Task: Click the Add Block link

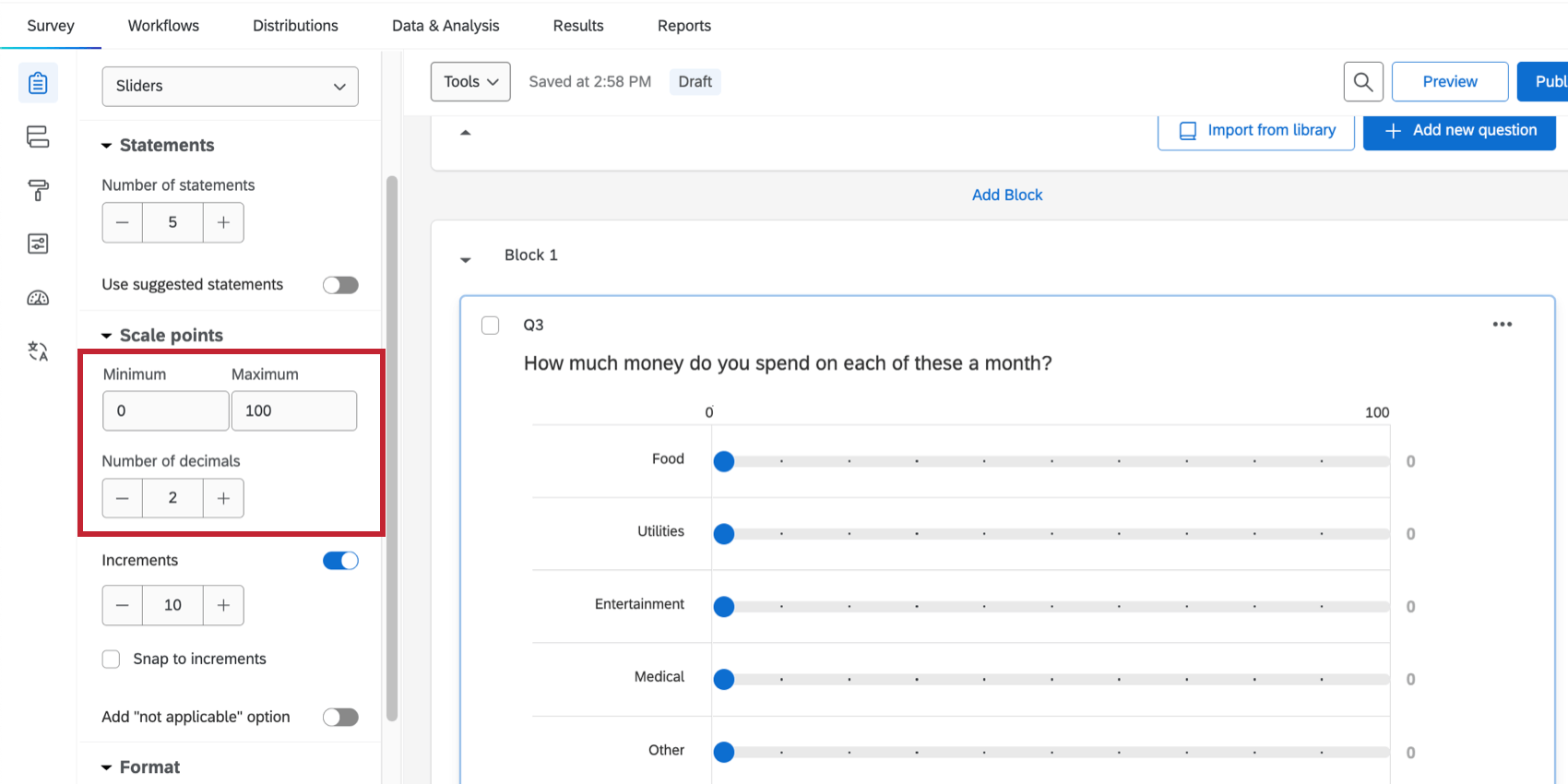Action: point(1007,195)
